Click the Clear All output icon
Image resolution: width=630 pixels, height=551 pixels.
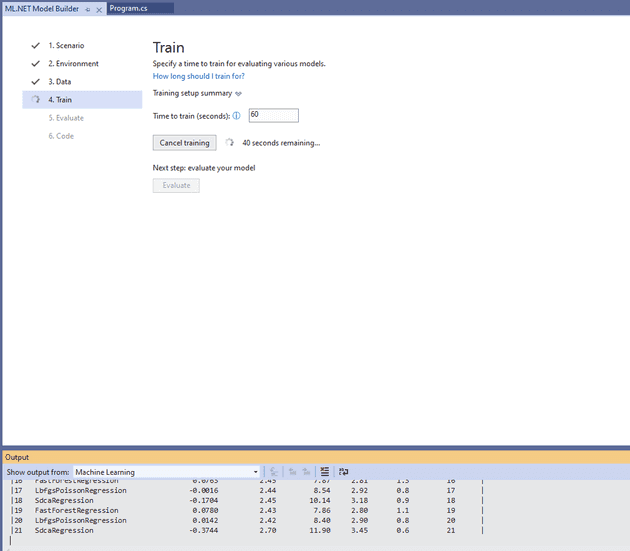325,471
